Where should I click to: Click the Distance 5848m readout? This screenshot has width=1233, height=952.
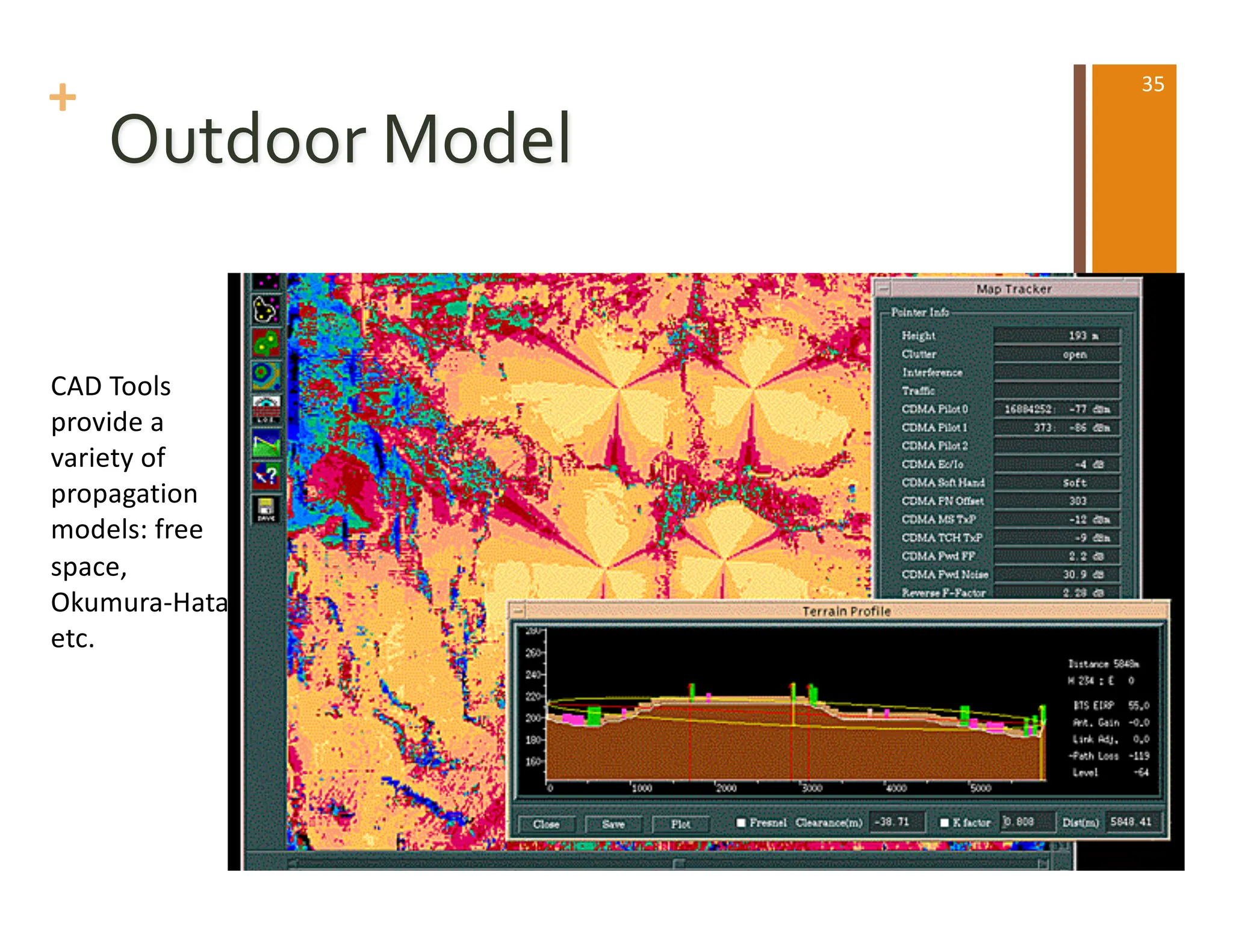tap(1104, 664)
